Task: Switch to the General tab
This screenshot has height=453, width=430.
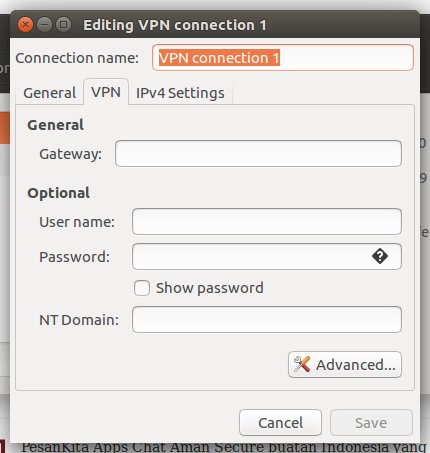Action: pos(50,93)
